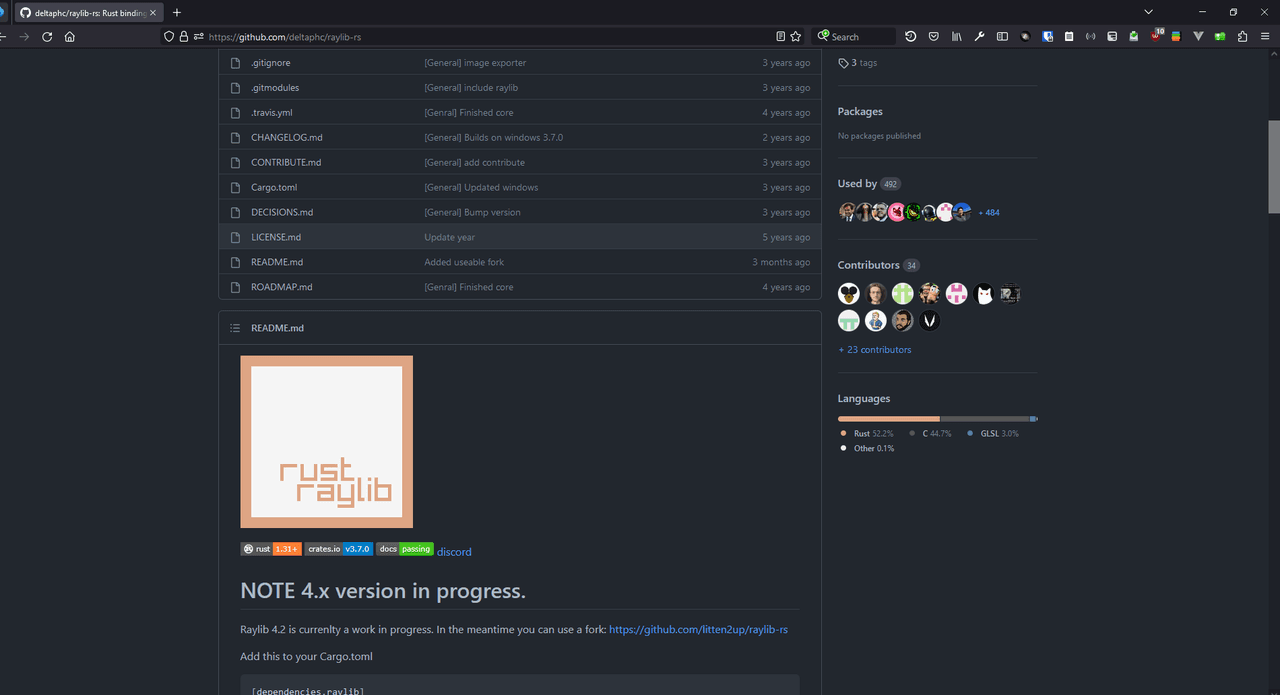This screenshot has width=1280, height=695.
Task: Toggle the Firefox sidebar icon
Action: point(1002,36)
